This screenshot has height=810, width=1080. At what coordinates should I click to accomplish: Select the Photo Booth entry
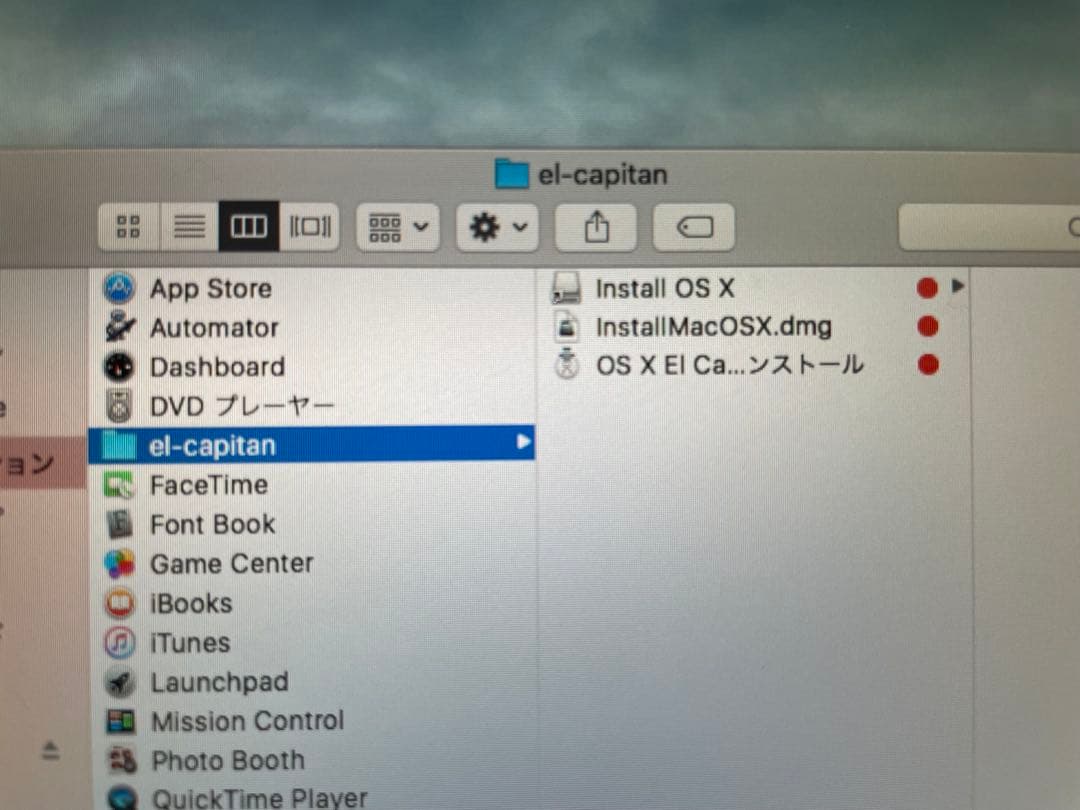(x=228, y=760)
